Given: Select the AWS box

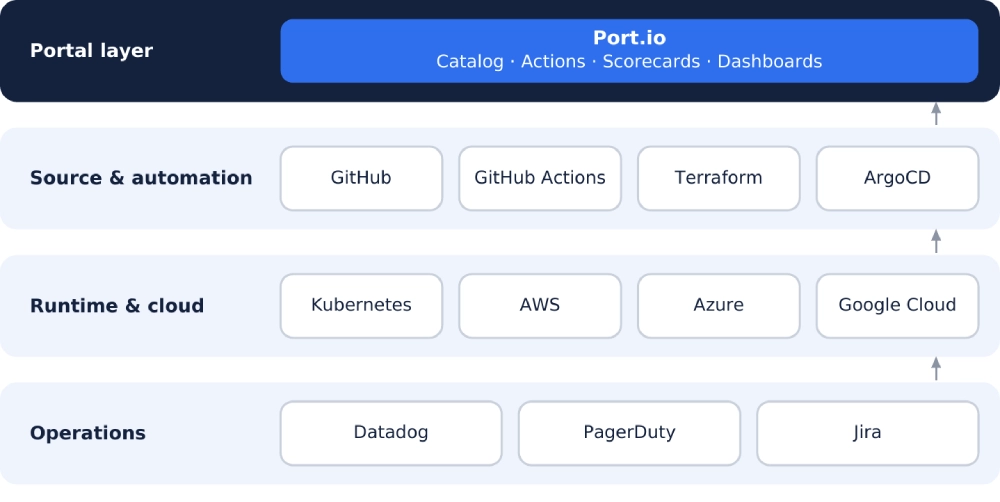Looking at the screenshot, I should tap(540, 306).
